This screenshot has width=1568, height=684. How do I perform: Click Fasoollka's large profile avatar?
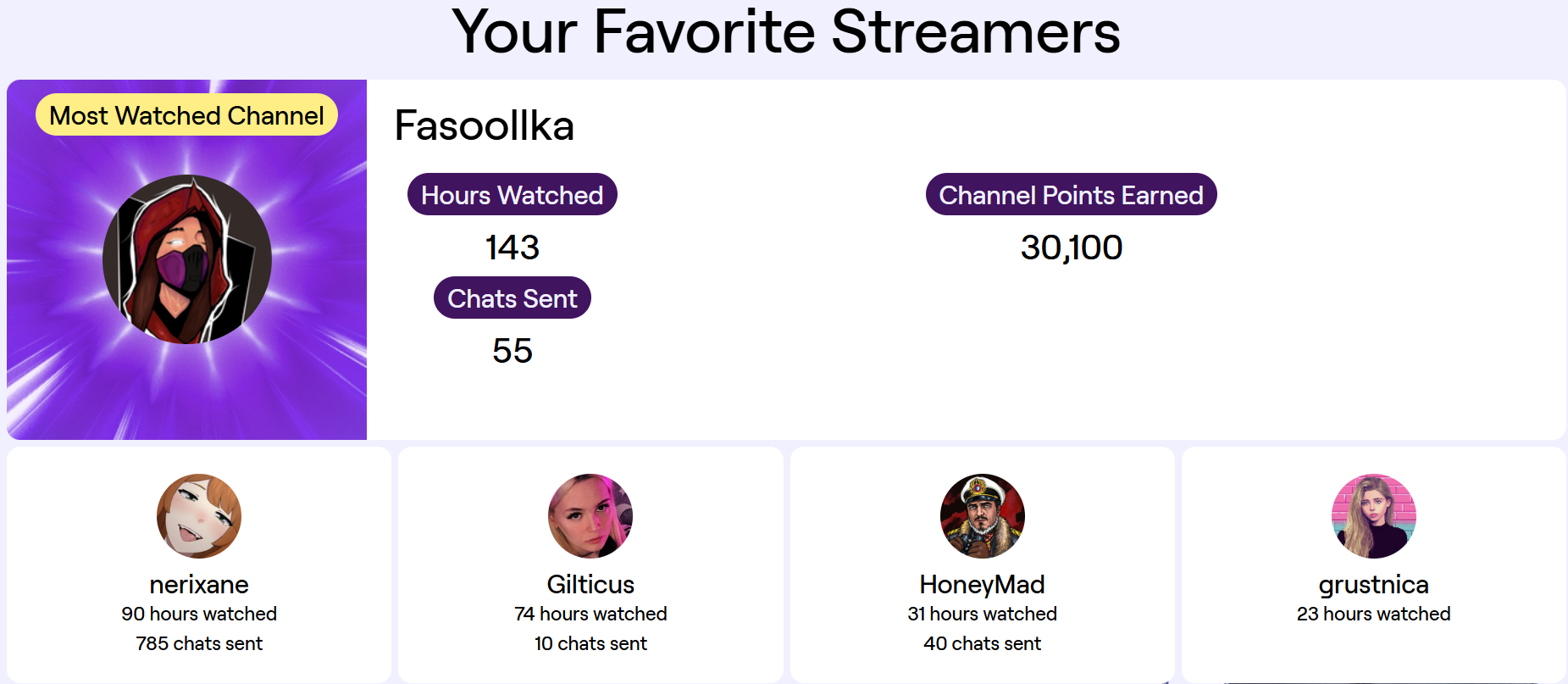187,259
